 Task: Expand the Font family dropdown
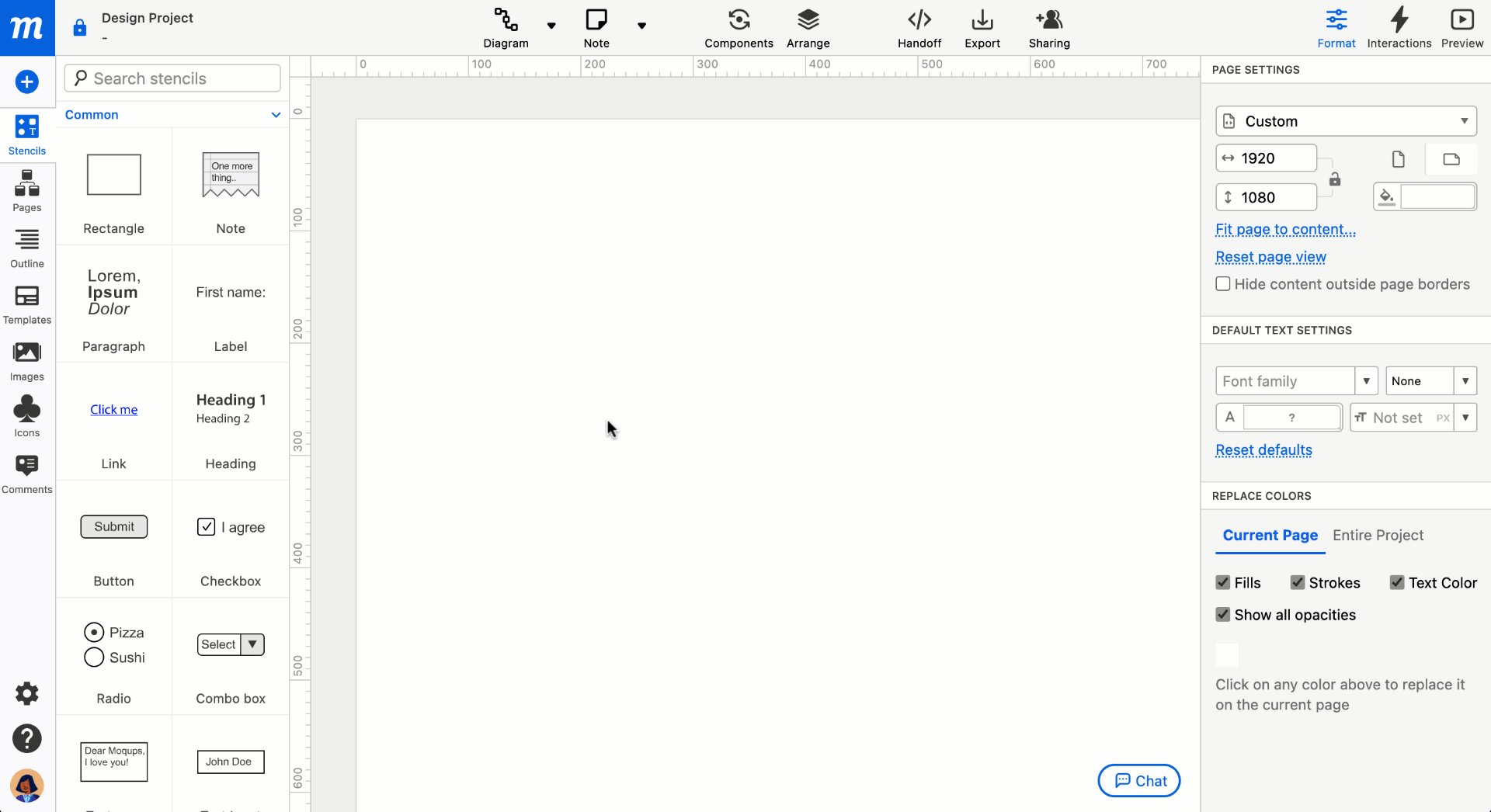point(1366,381)
